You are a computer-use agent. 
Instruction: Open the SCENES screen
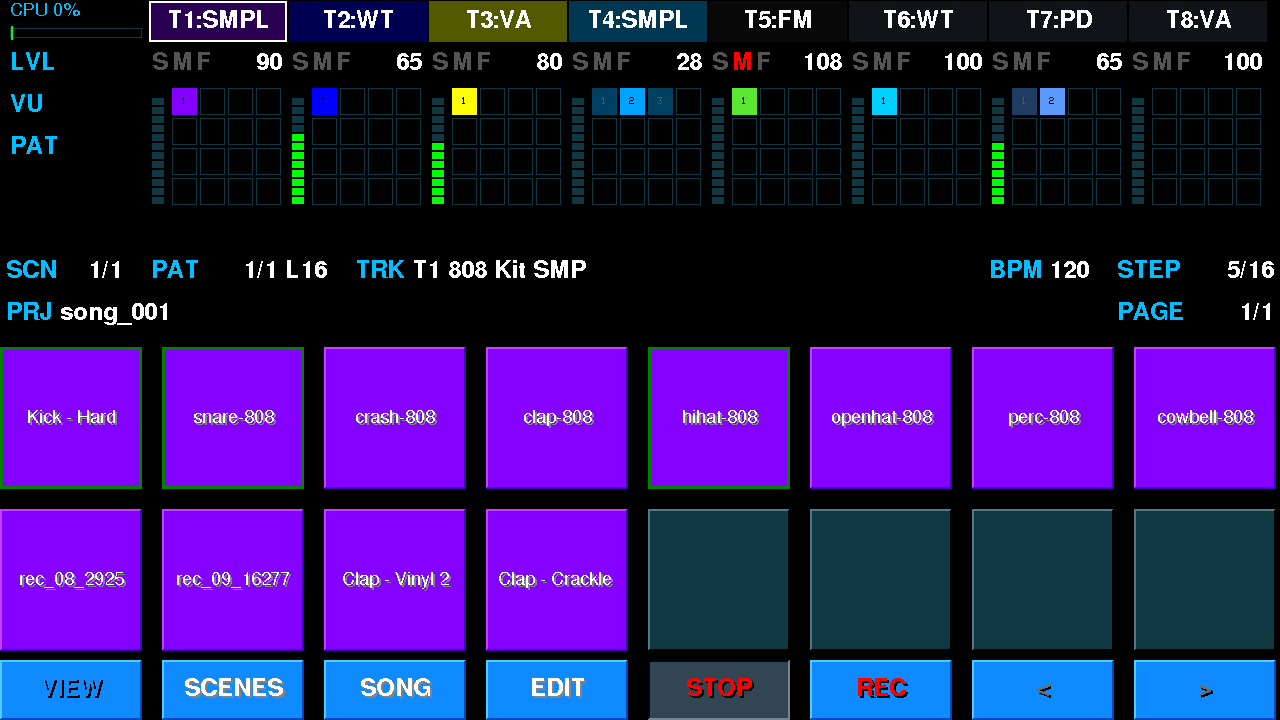233,689
